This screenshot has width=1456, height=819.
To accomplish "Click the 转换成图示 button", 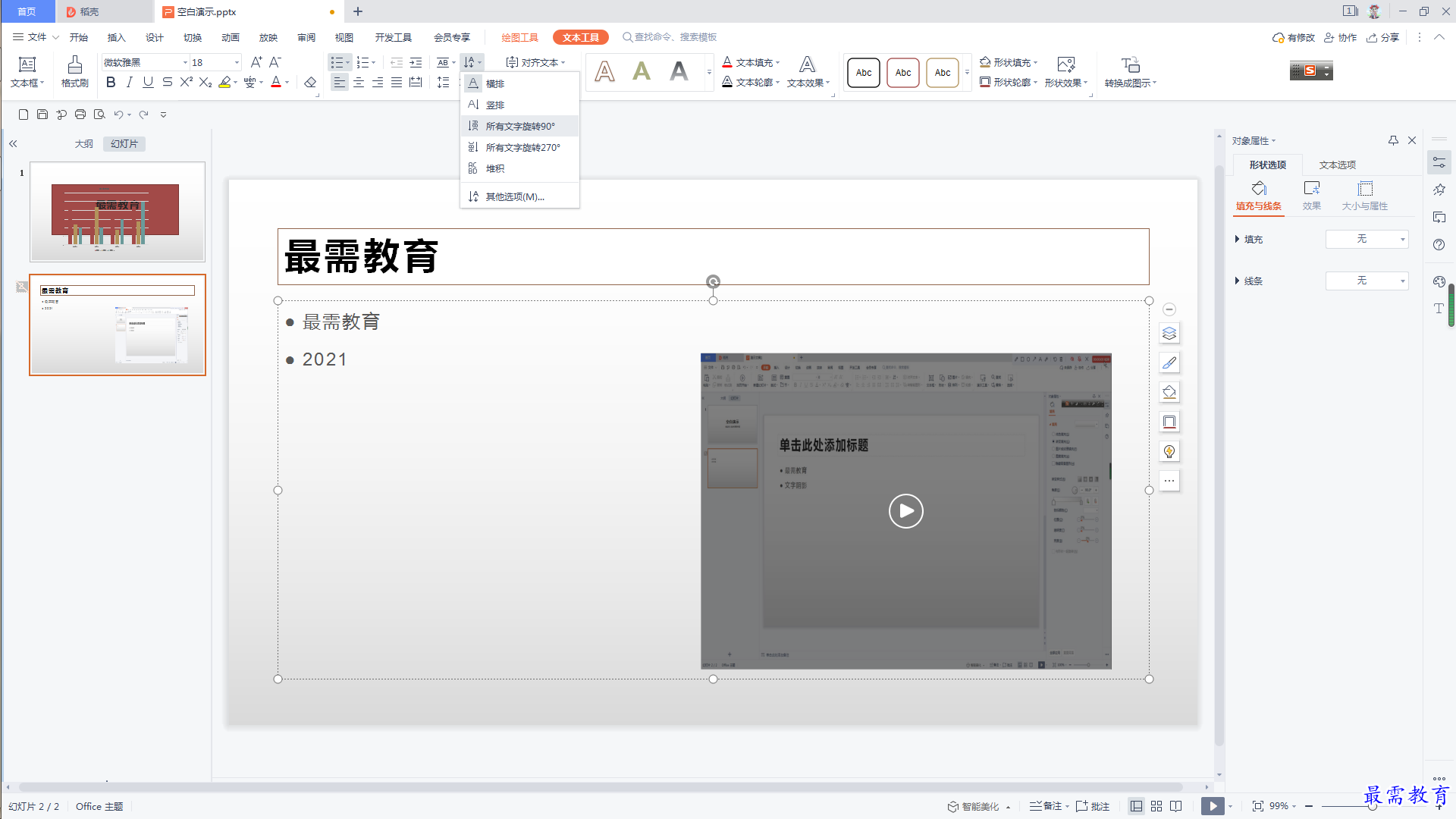I will [x=1130, y=72].
